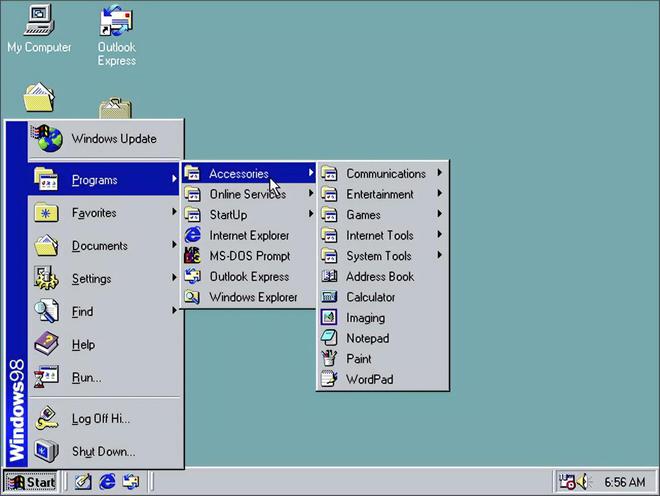
Task: Click the Settings gear icon
Action: (x=46, y=278)
